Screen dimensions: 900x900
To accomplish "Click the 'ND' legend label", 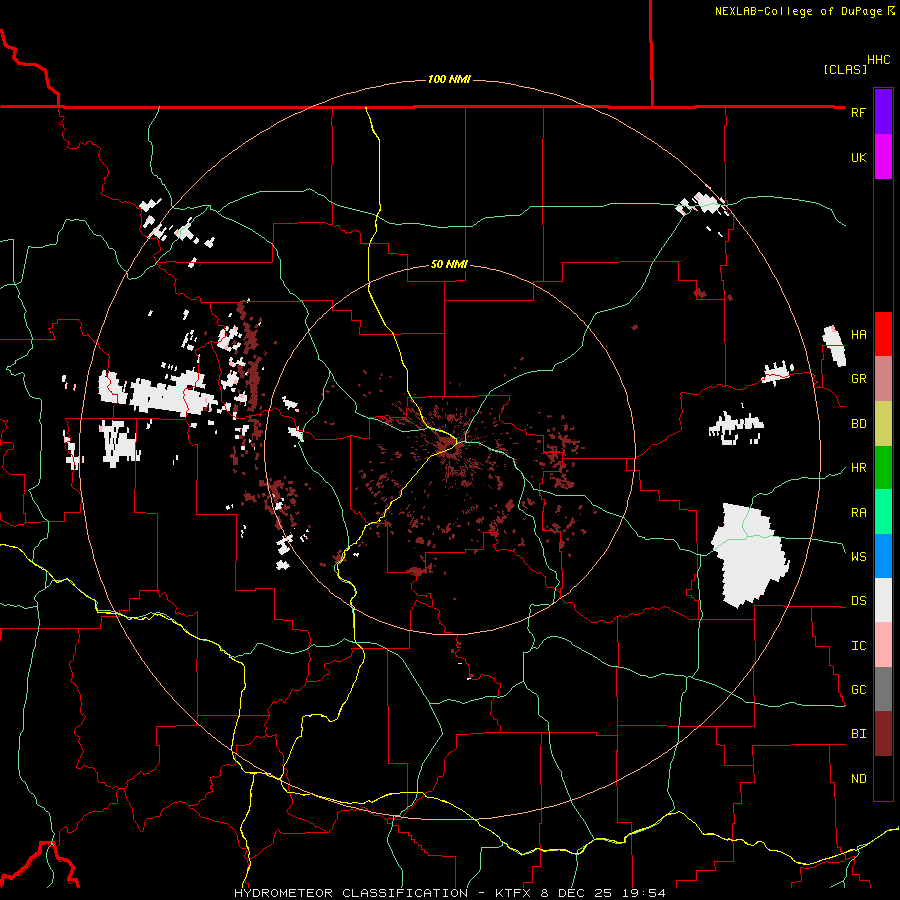I will (858, 779).
